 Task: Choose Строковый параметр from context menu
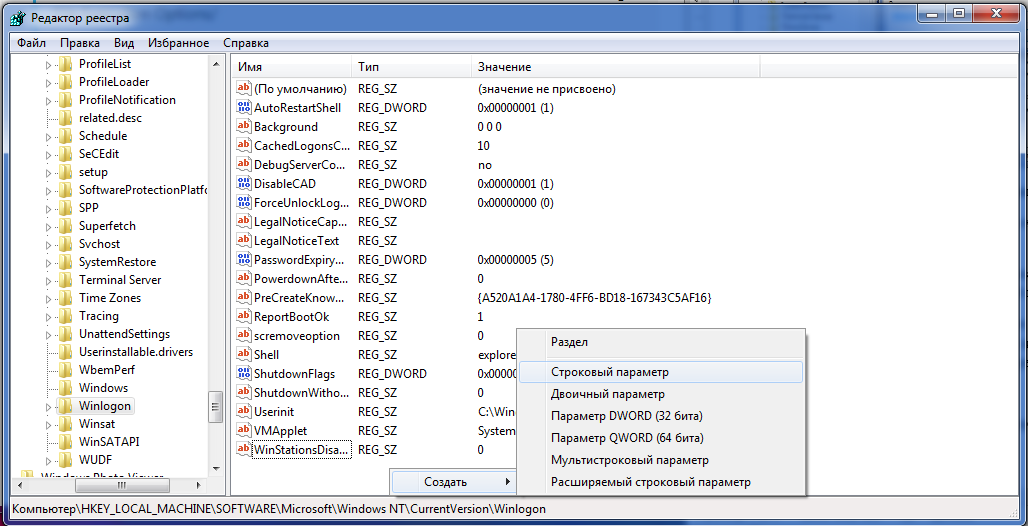point(609,372)
